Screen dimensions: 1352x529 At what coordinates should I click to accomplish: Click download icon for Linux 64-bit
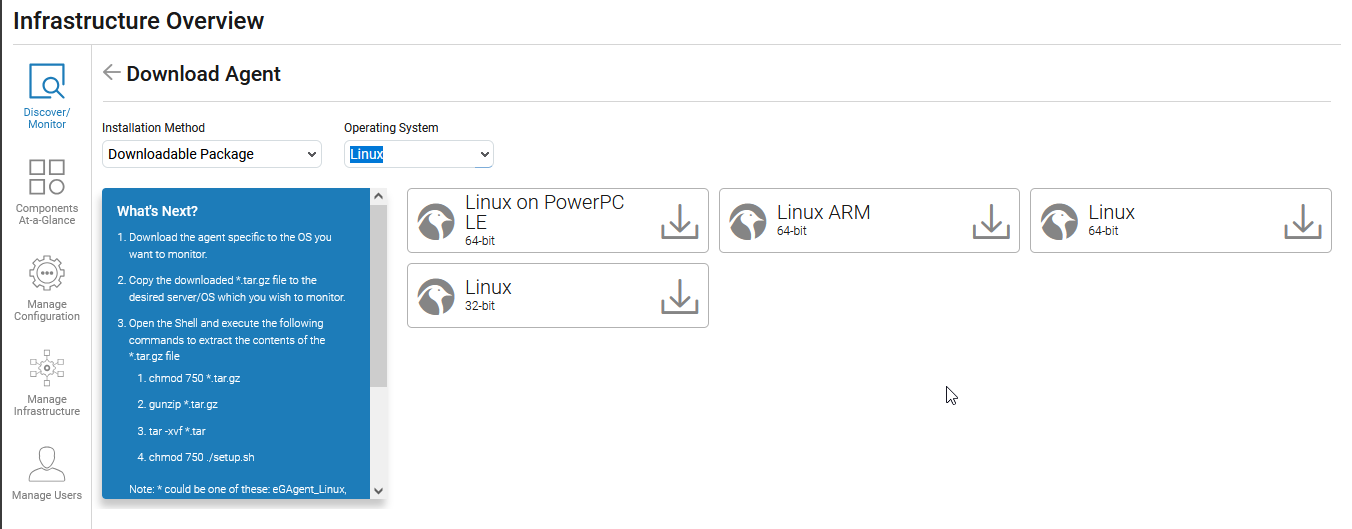(1302, 221)
